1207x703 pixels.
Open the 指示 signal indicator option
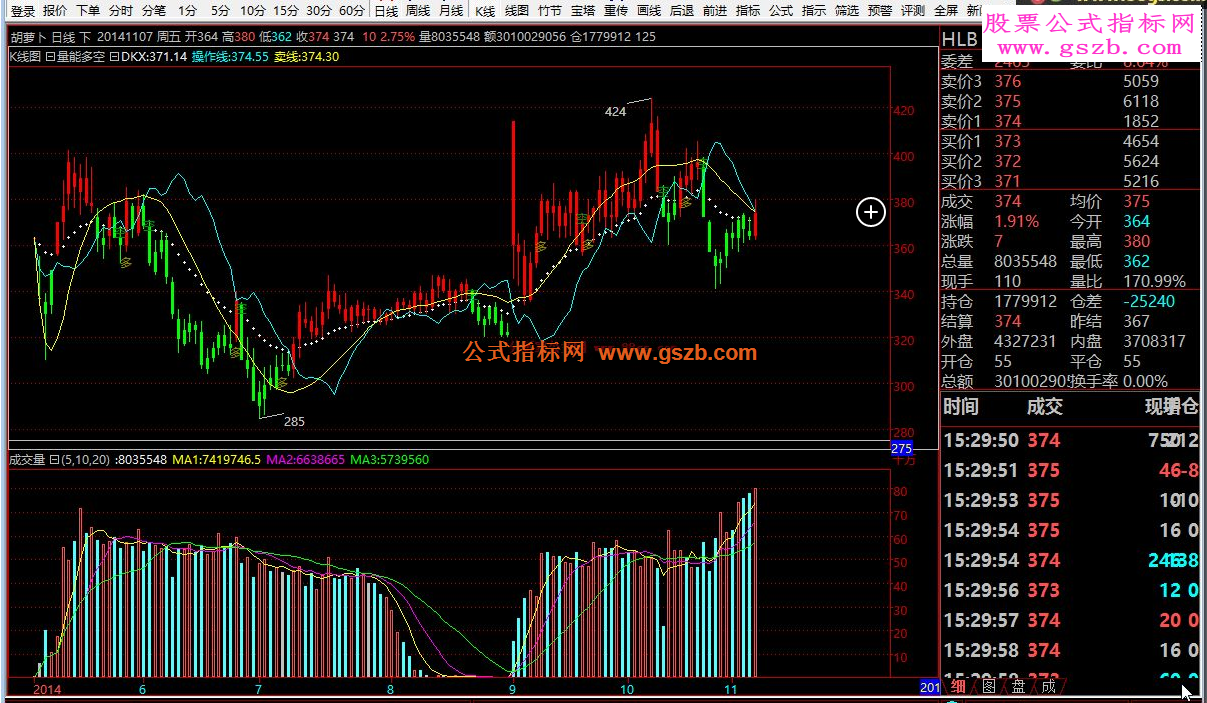(x=814, y=11)
